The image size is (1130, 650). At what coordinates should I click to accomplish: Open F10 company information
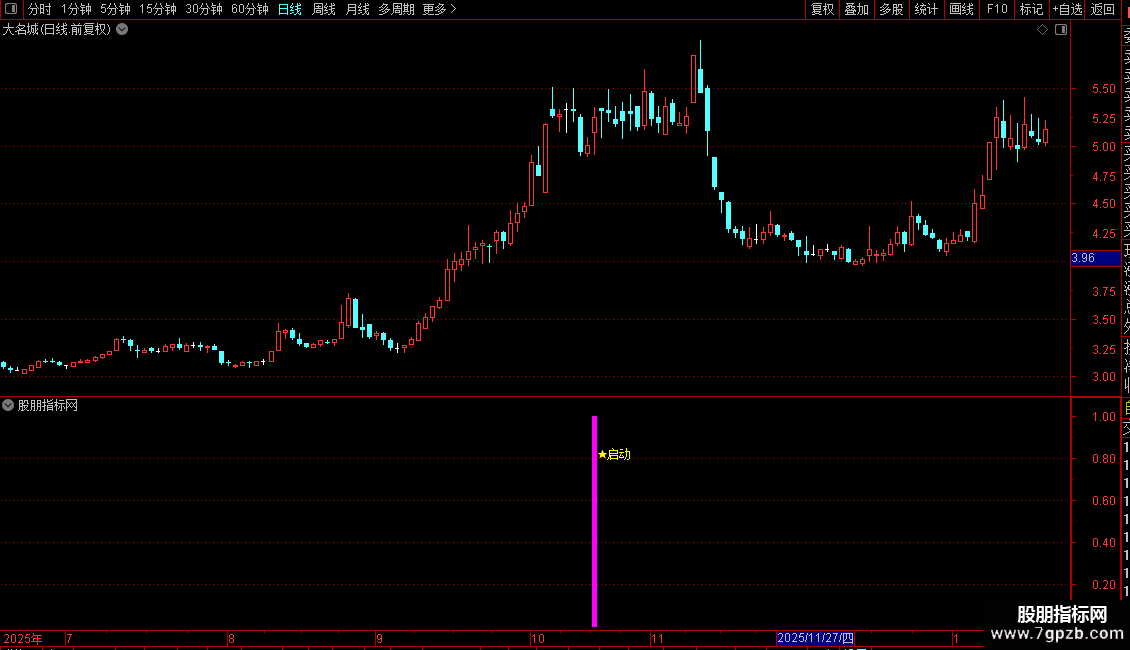(x=997, y=9)
